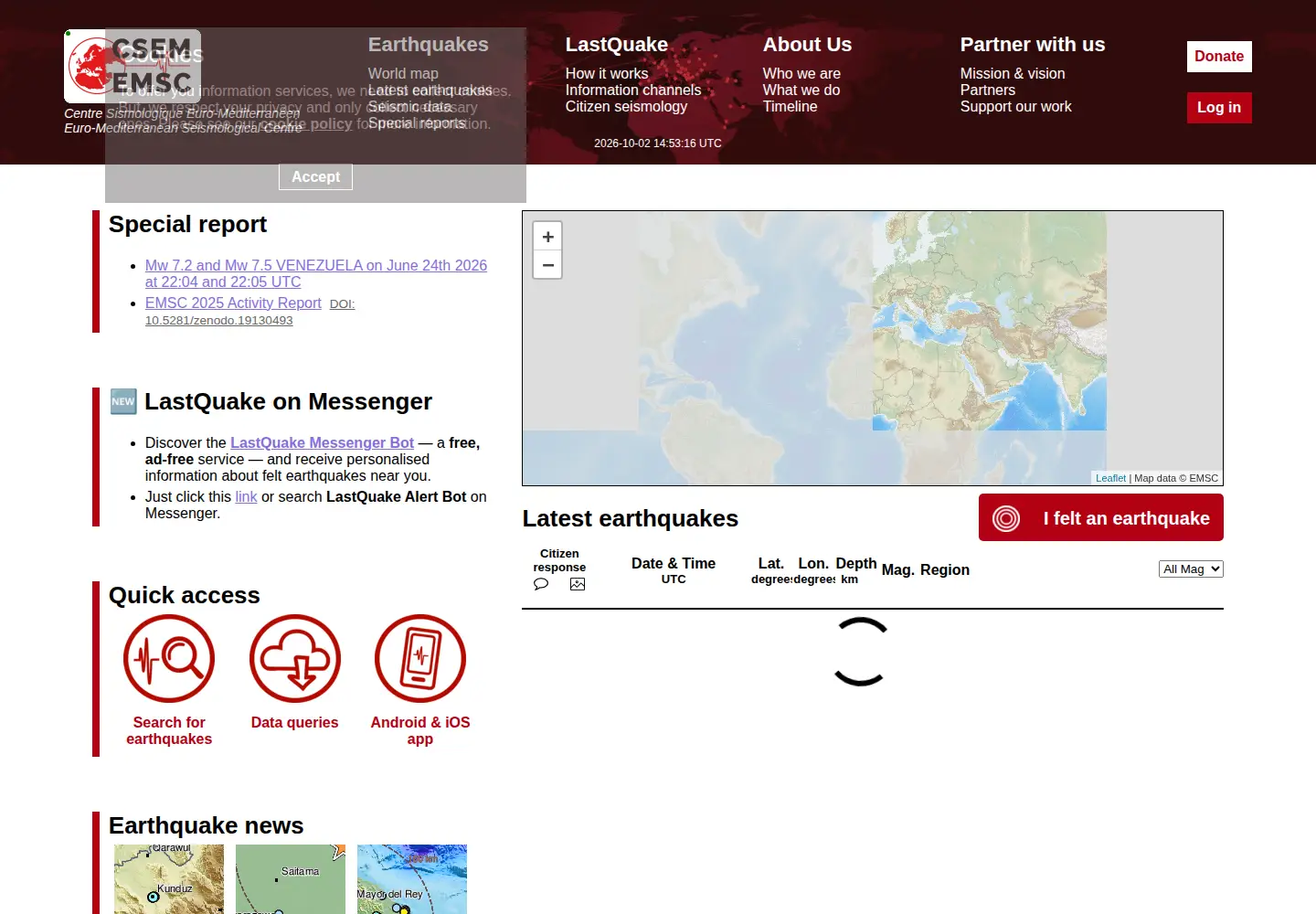Click the Log in button
The width and height of the screenshot is (1316, 914).
tap(1219, 108)
